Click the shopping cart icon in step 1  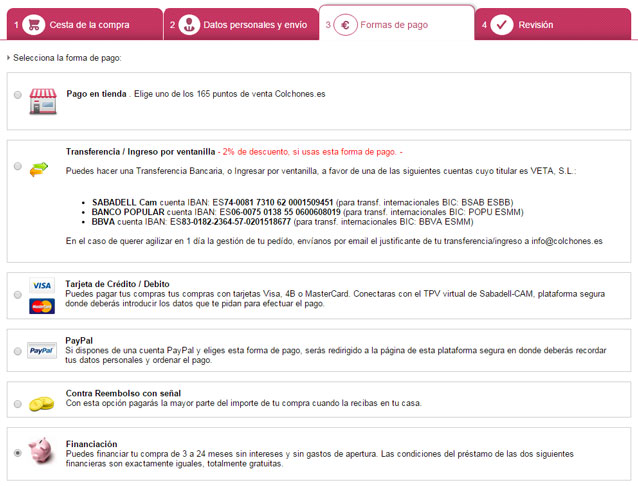pyautogui.click(x=34, y=24)
